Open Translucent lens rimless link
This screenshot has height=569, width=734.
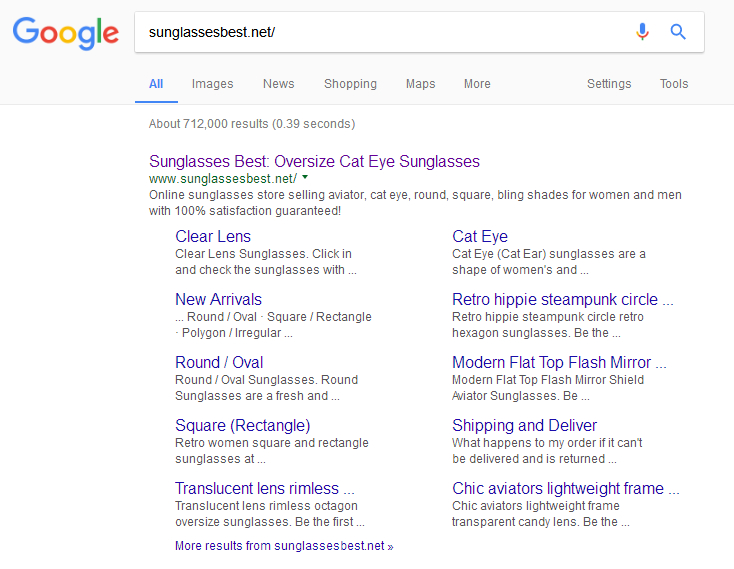pos(265,489)
